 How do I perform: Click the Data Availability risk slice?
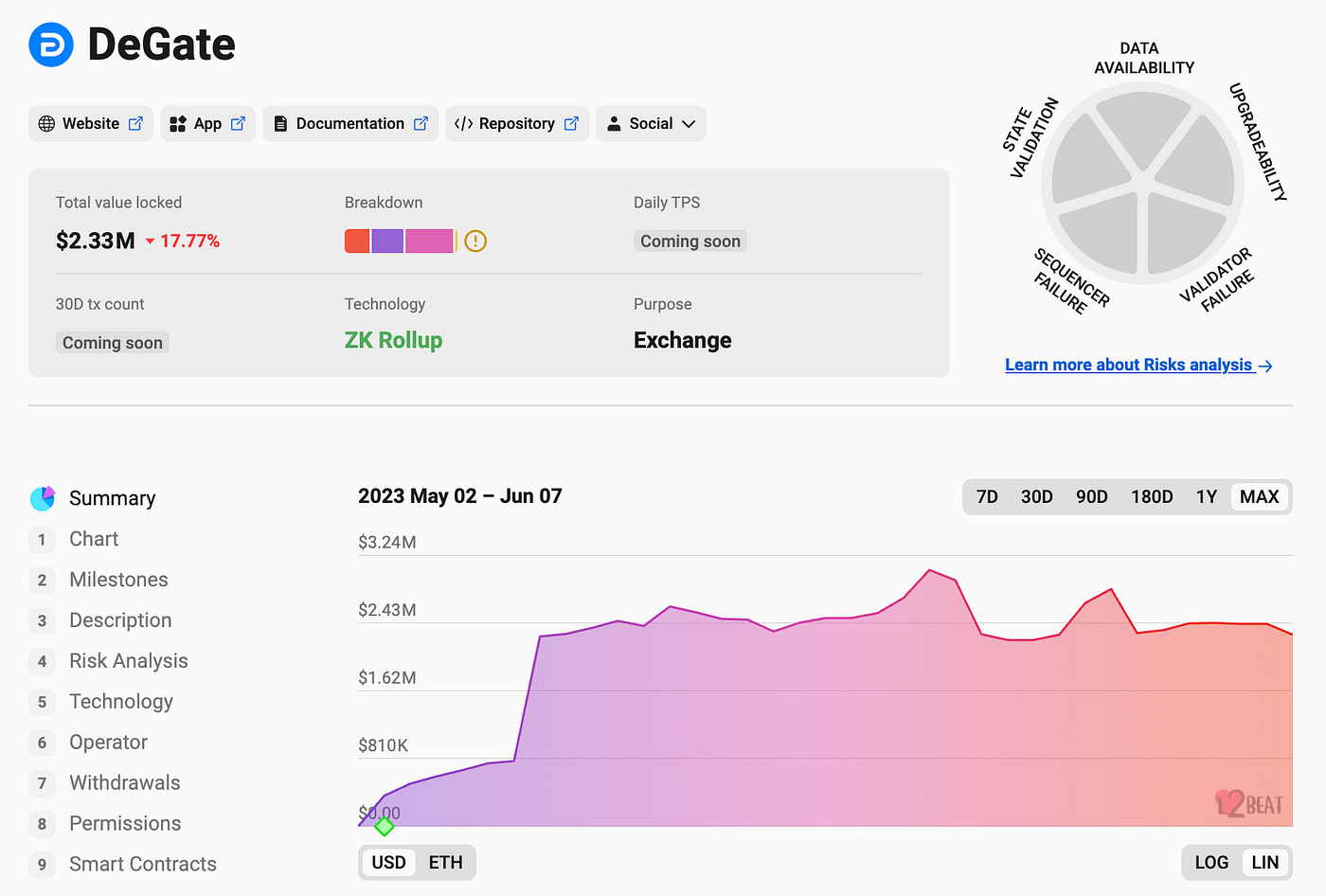[1144, 124]
